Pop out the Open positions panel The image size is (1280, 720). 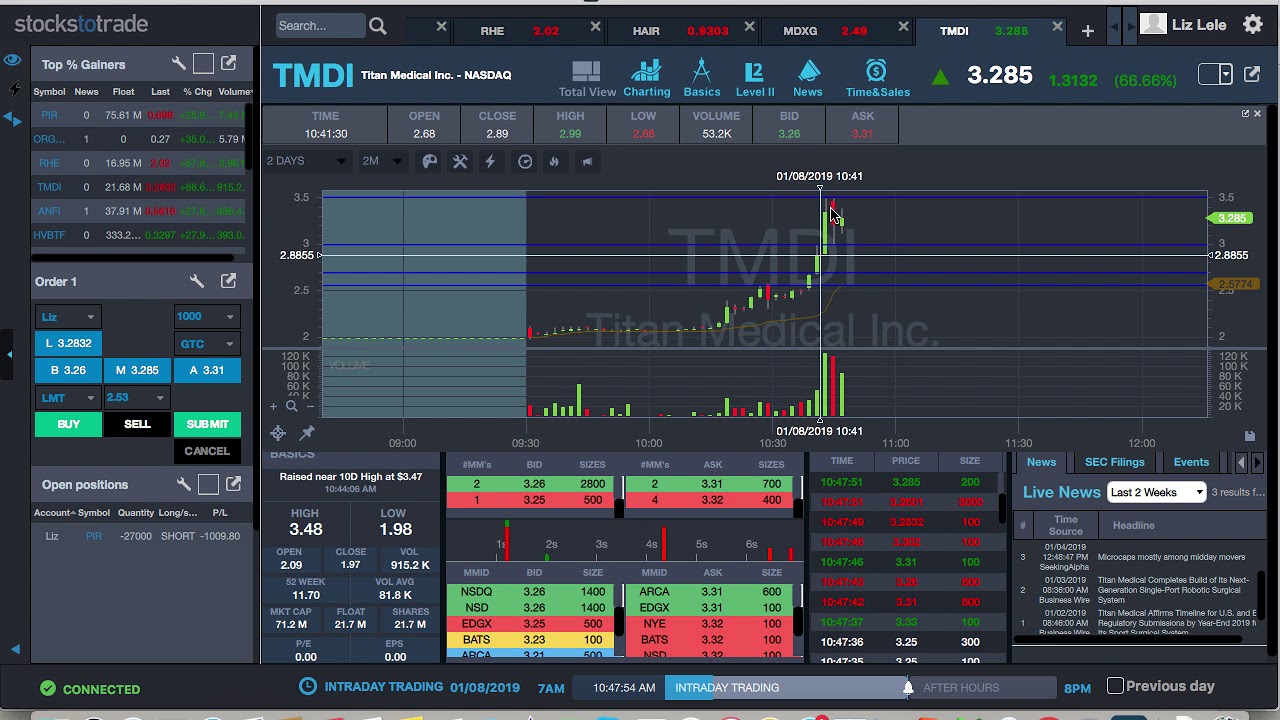point(233,484)
